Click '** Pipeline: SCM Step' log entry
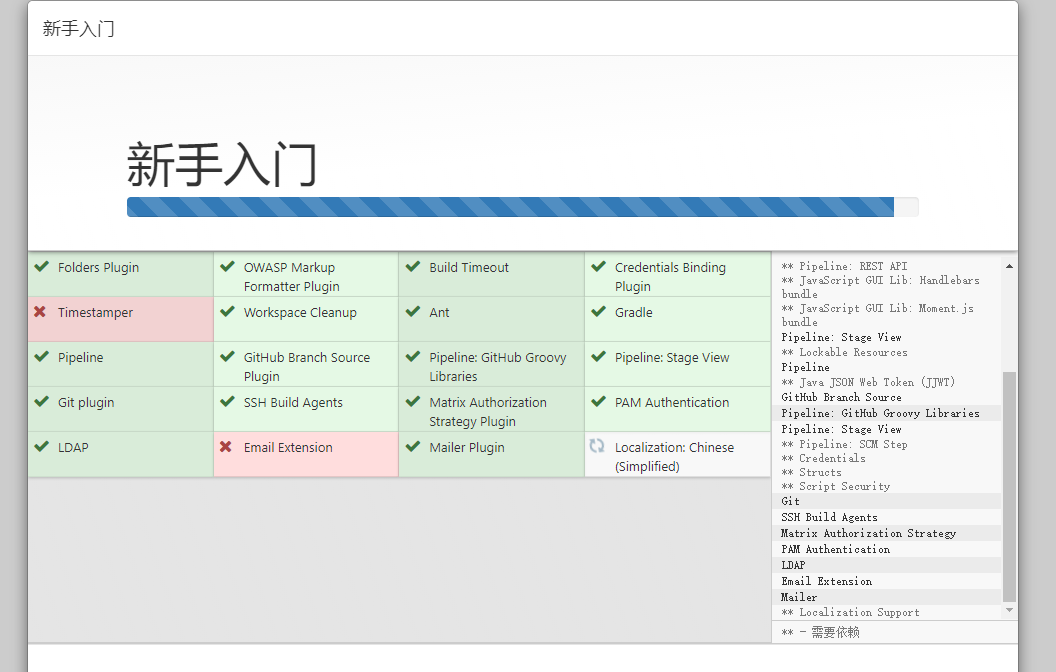The width and height of the screenshot is (1056, 672). click(x=844, y=444)
